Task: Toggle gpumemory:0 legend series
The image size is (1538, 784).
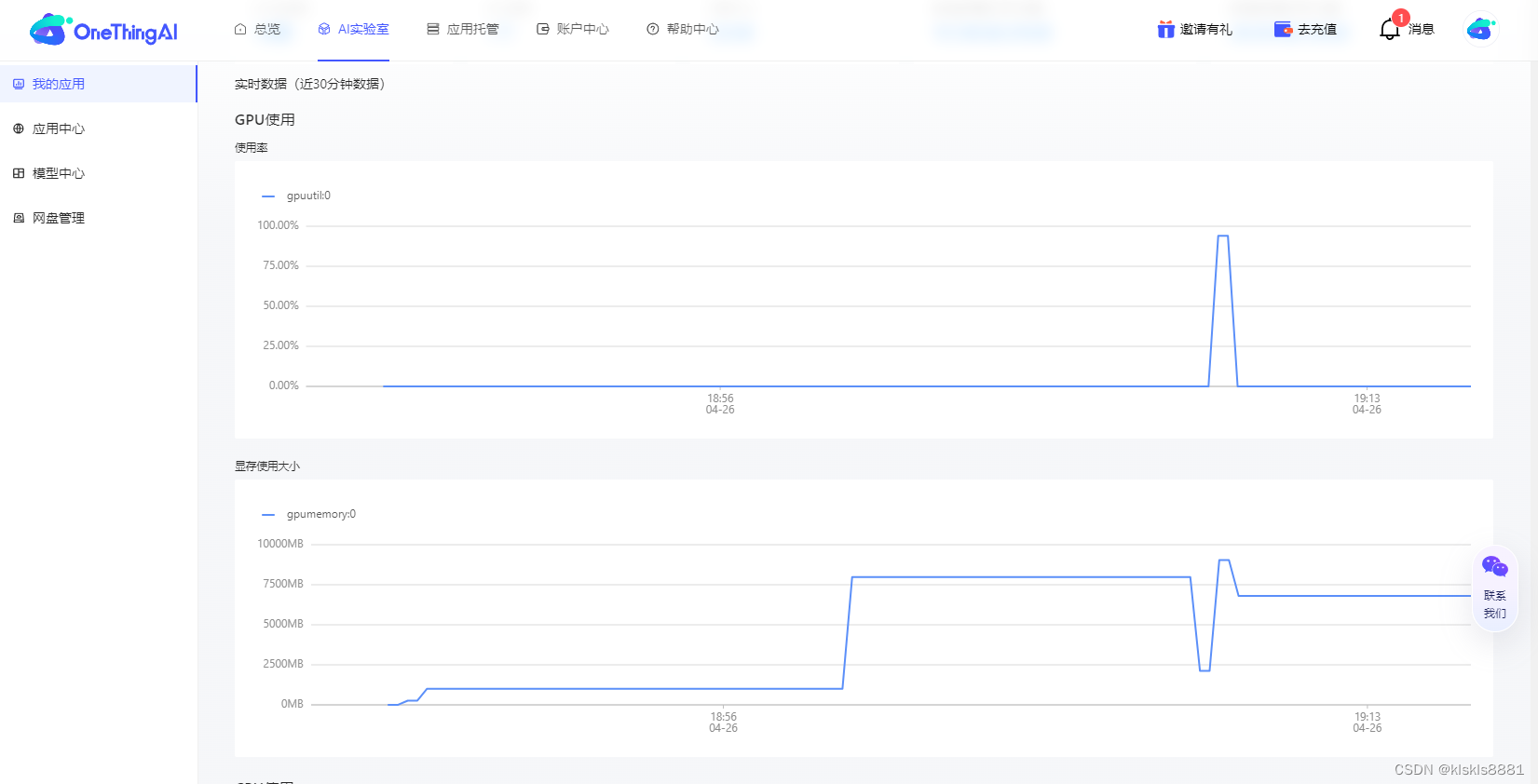Action: point(309,514)
